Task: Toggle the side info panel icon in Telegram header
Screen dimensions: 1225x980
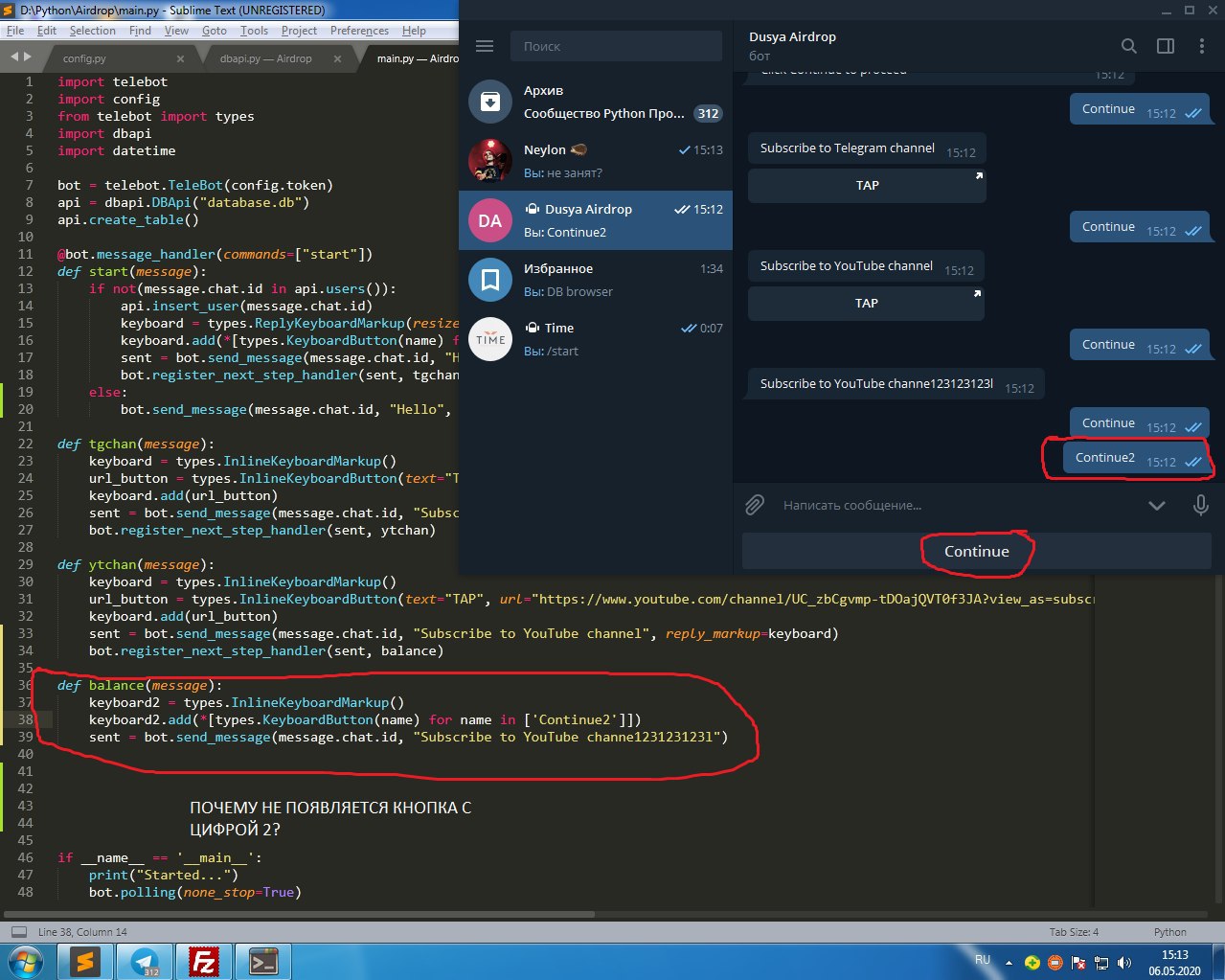Action: point(1166,46)
